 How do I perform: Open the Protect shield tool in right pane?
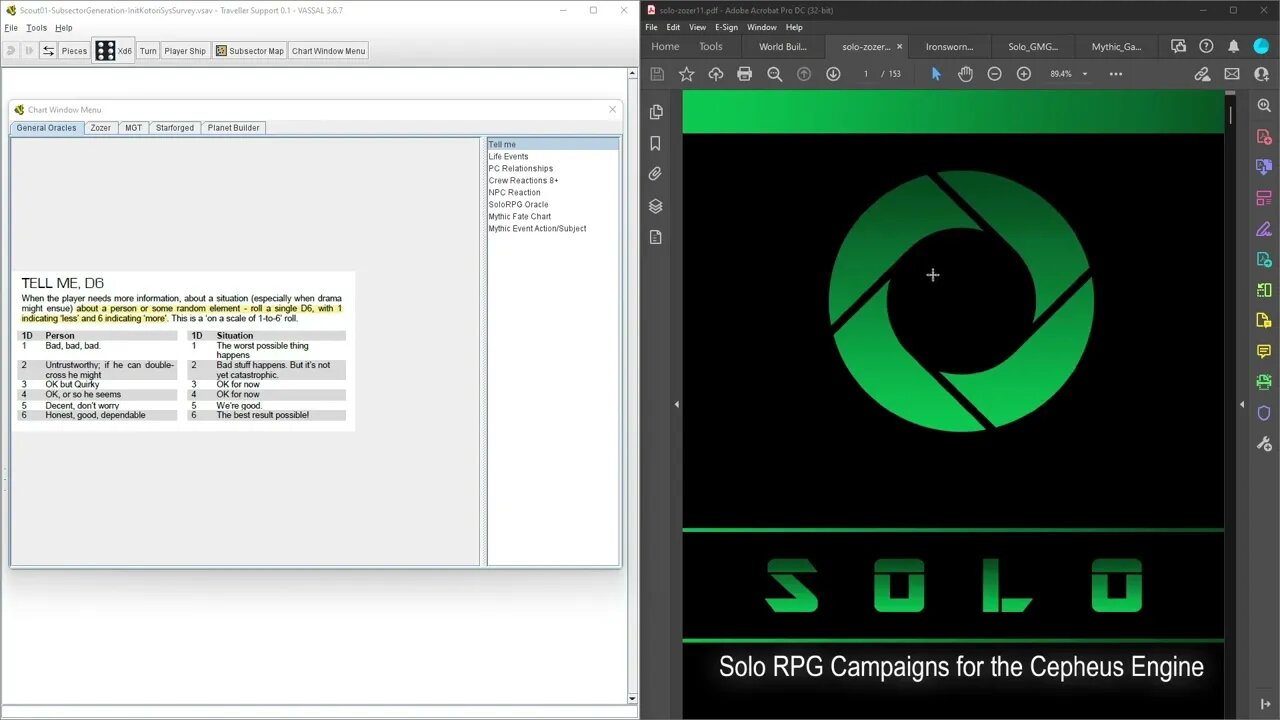click(x=1264, y=413)
